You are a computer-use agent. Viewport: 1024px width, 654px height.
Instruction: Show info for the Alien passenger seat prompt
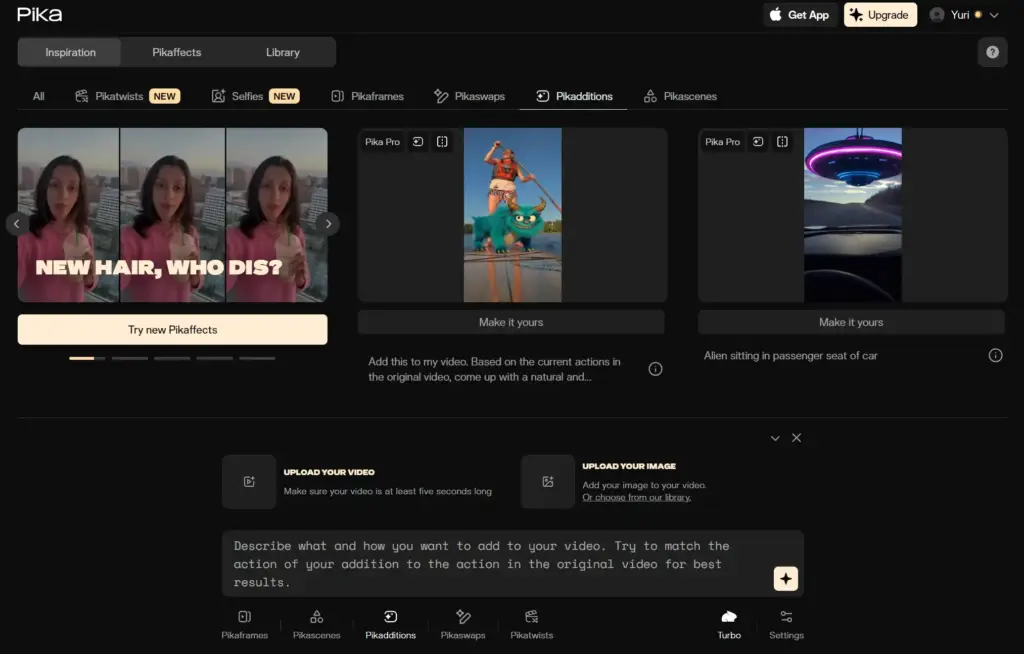[995, 355]
